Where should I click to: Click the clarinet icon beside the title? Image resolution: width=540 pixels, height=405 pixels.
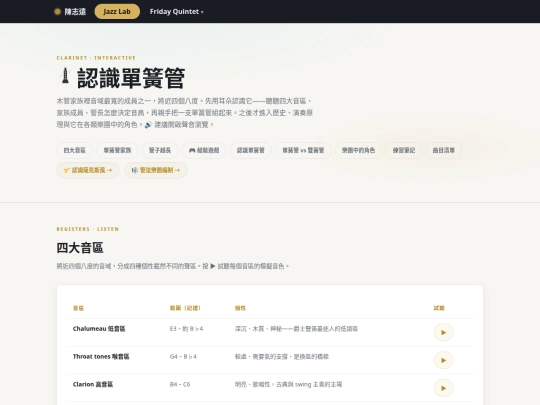click(65, 76)
